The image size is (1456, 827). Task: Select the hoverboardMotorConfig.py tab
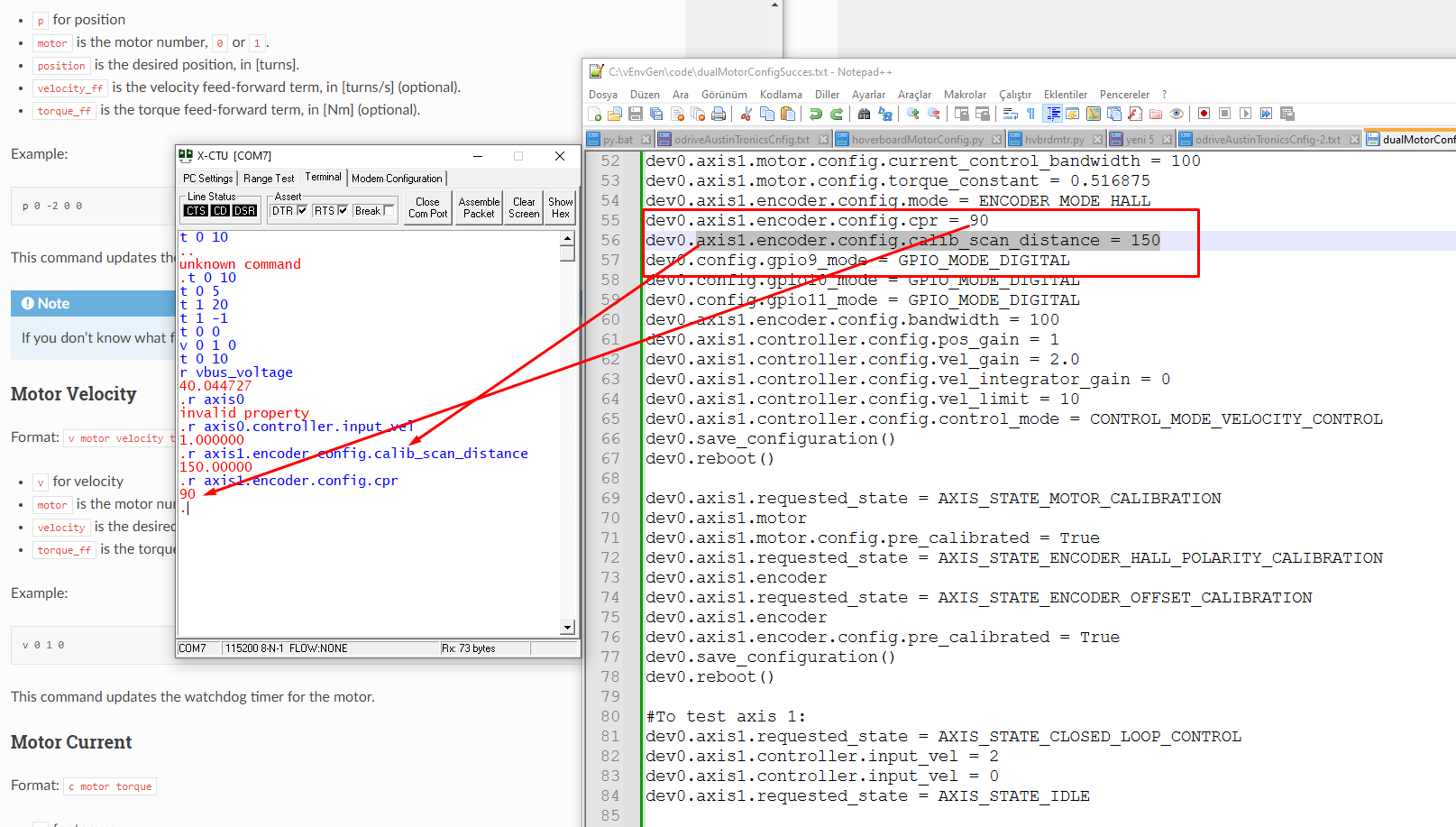click(x=917, y=139)
